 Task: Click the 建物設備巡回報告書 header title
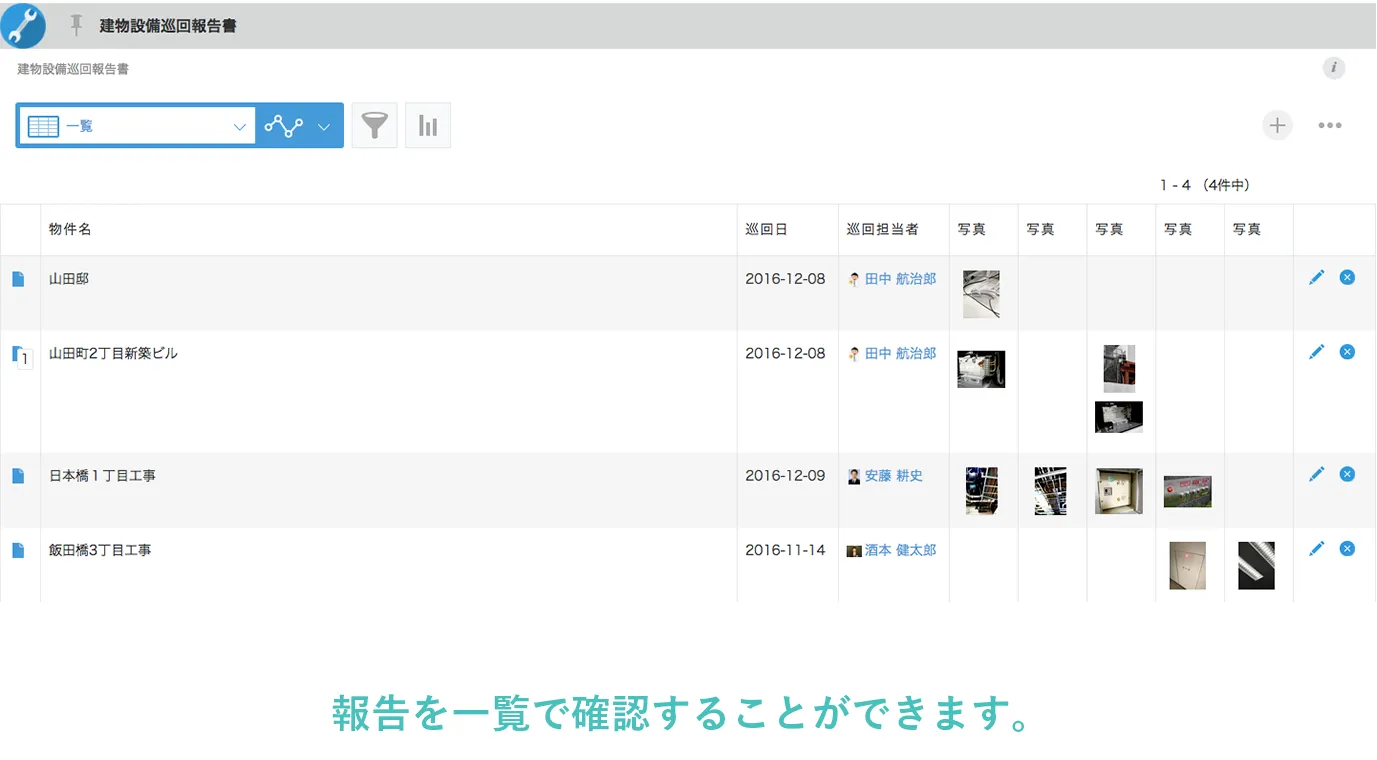(x=168, y=26)
